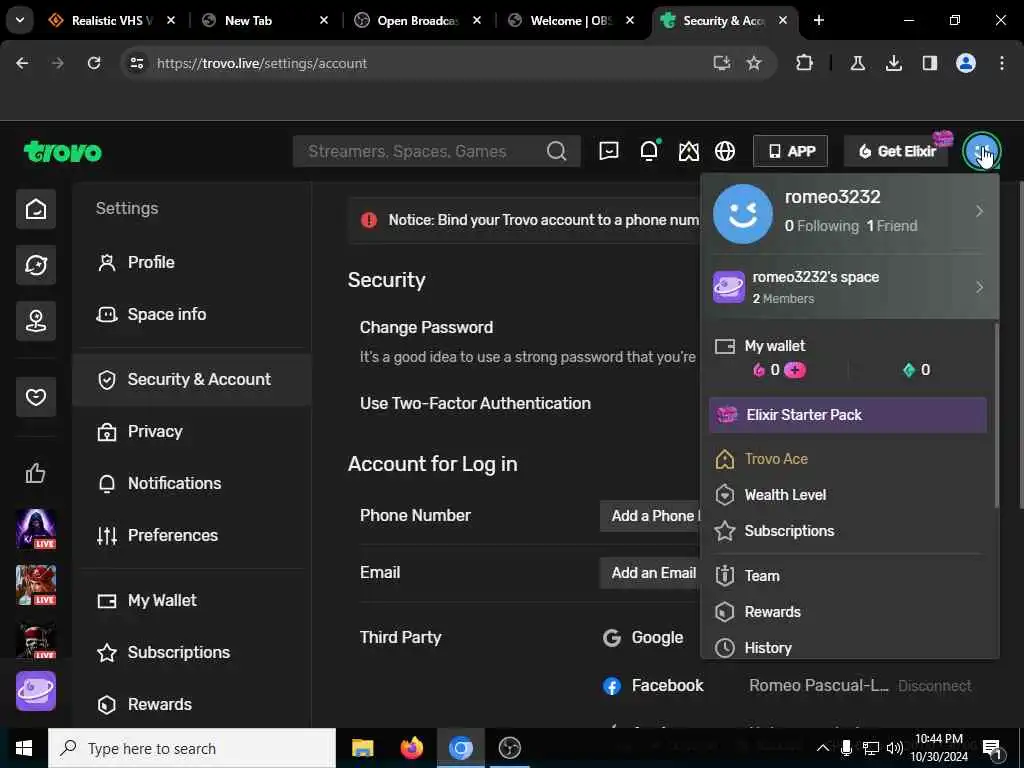Viewport: 1024px width, 768px height.
Task: Click the creator studio crown icon in header
Action: tap(688, 151)
